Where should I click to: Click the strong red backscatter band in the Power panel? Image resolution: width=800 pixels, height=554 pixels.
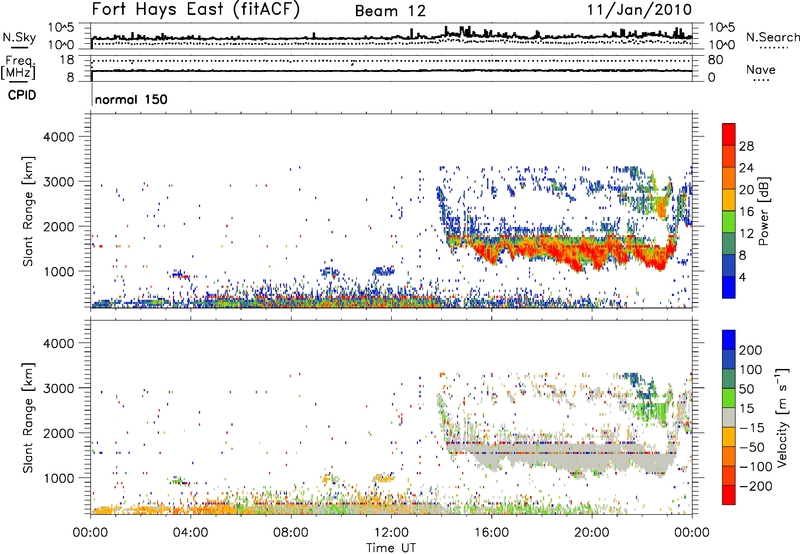(561, 251)
